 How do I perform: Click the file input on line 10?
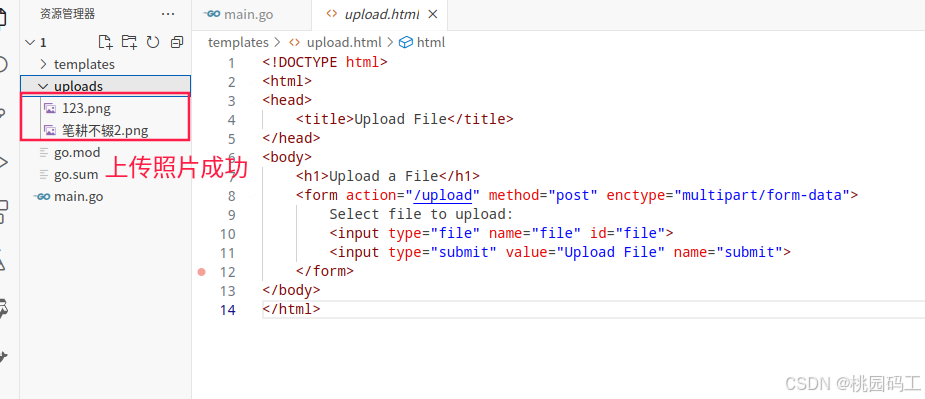(x=501, y=233)
